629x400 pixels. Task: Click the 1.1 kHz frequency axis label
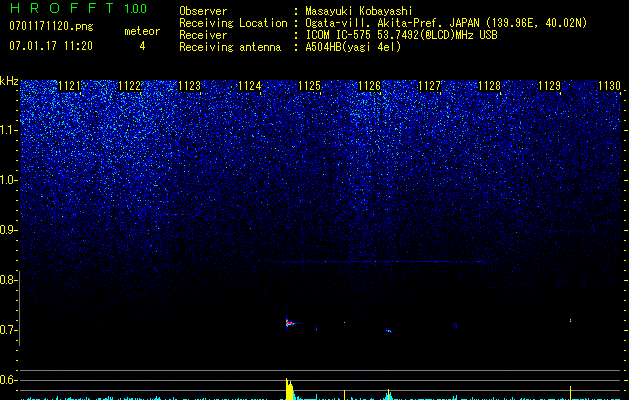[x=8, y=130]
